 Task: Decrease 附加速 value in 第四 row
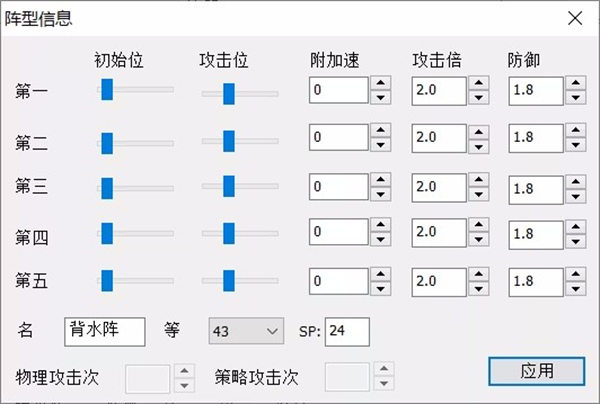(380, 239)
